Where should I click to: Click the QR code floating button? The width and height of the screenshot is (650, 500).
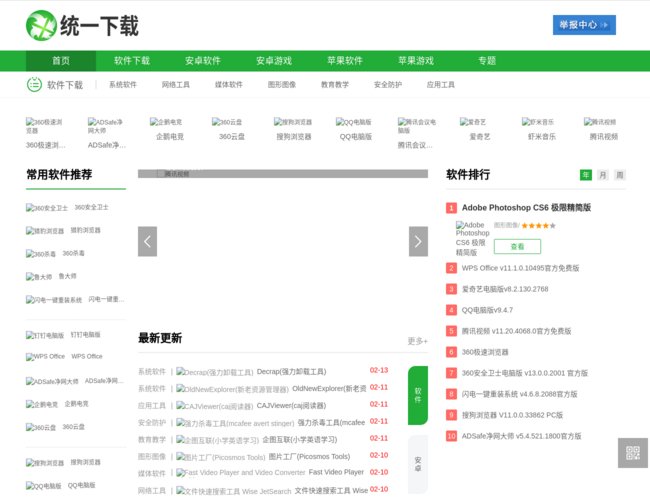(x=633, y=453)
